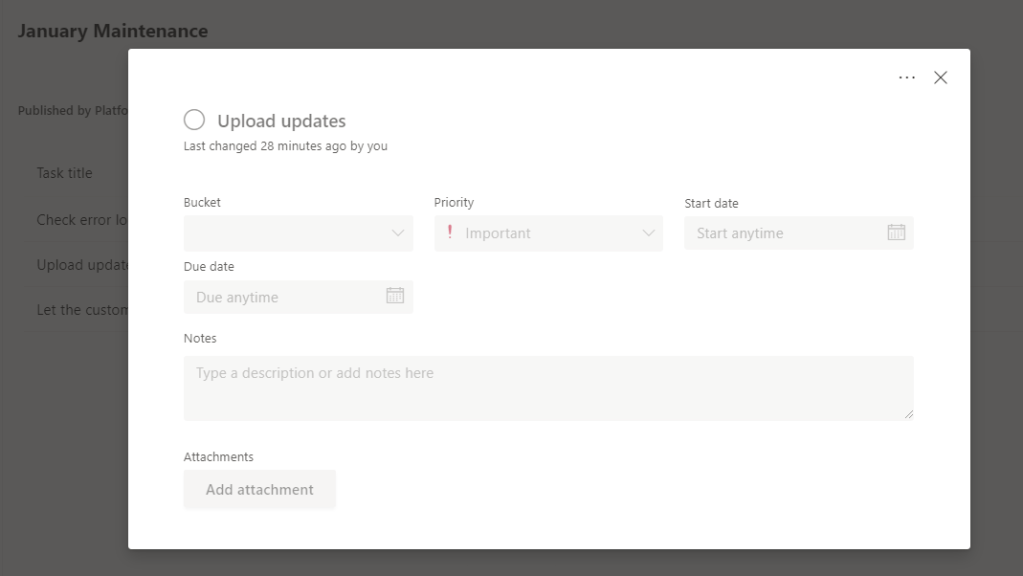Mark Upload updates task as complete
The height and width of the screenshot is (576, 1023).
(194, 120)
